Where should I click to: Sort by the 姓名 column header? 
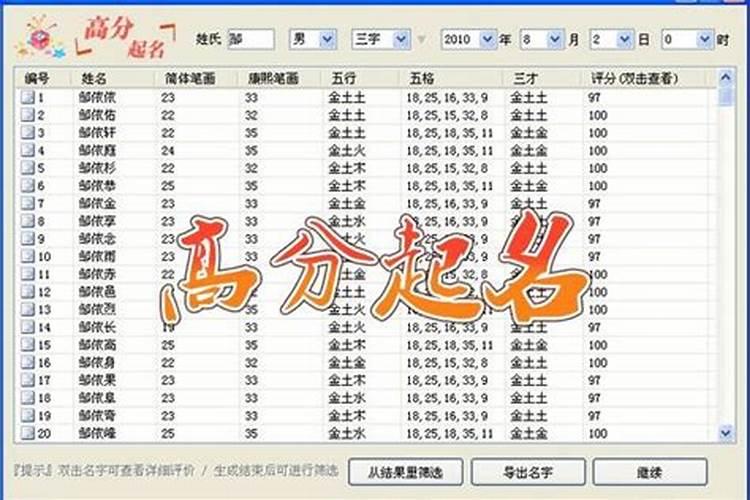[112, 78]
